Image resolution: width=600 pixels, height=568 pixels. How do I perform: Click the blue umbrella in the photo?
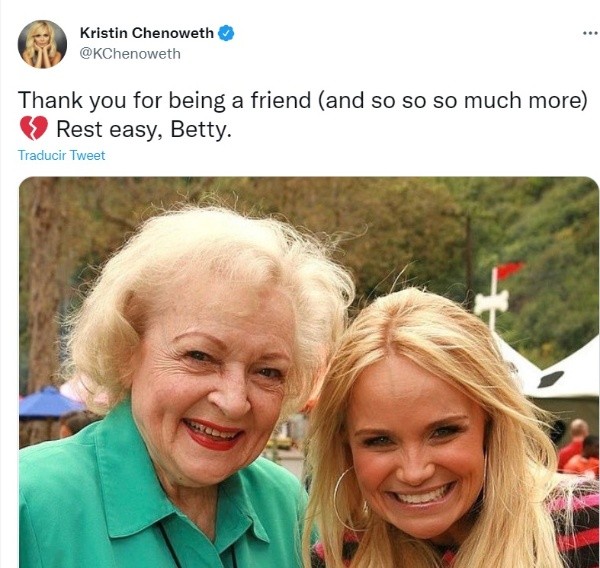48,403
